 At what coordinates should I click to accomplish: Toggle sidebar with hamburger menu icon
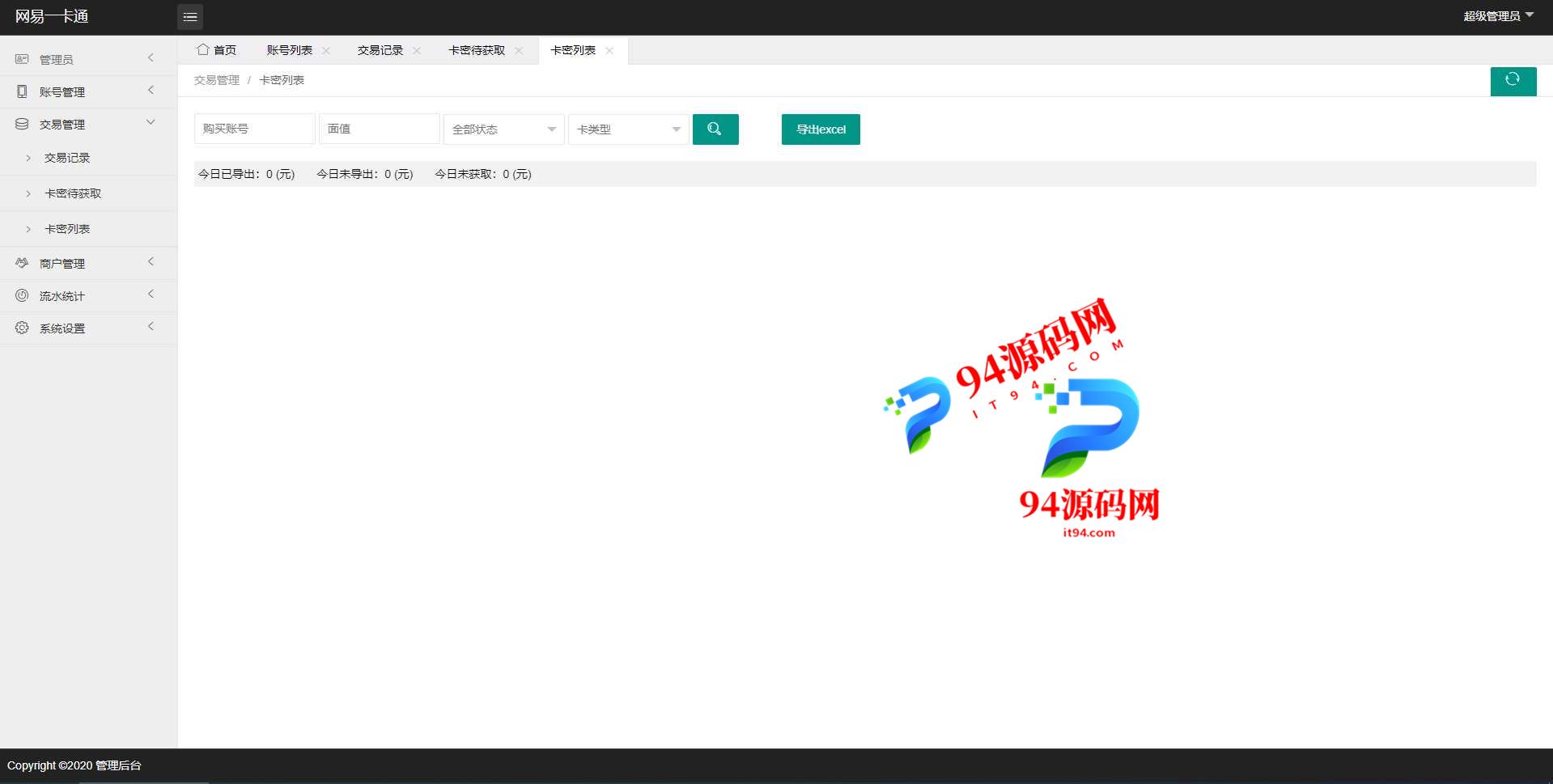pos(190,17)
